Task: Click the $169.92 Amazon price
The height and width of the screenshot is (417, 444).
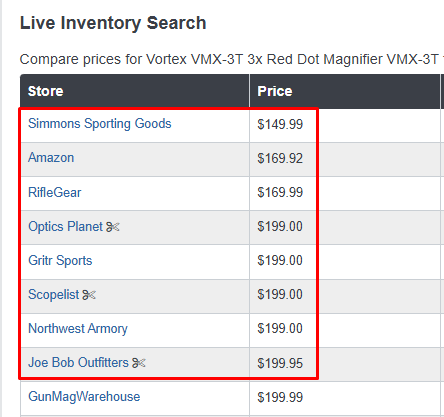Action: [280, 158]
